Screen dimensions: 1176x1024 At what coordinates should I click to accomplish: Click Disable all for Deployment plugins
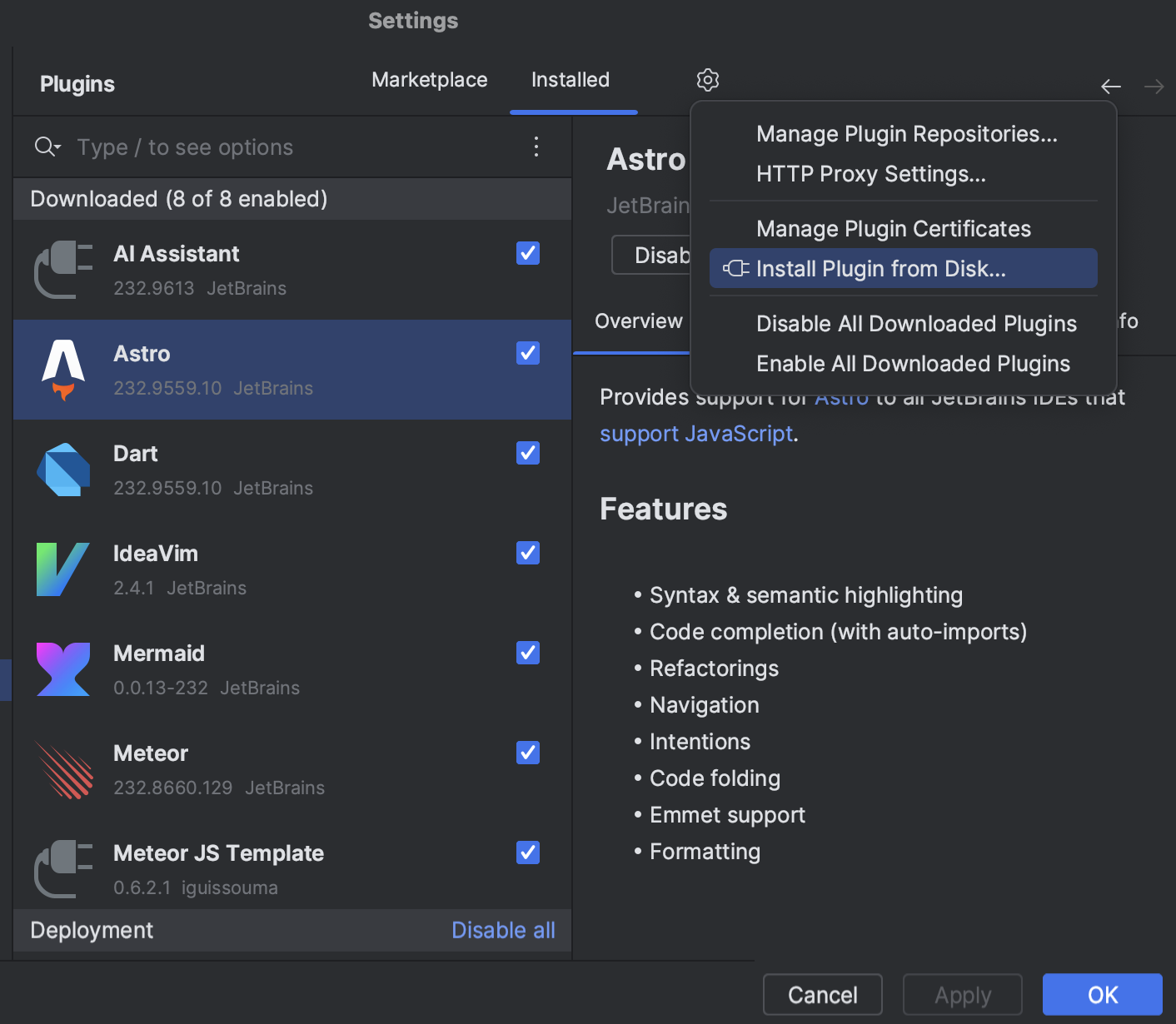point(503,930)
